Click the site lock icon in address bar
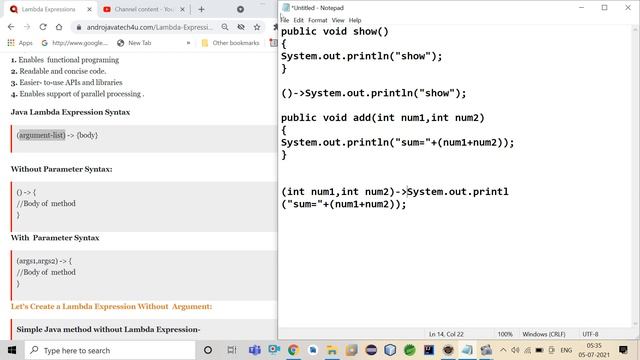Image resolution: width=640 pixels, height=360 pixels. (x=79, y=27)
